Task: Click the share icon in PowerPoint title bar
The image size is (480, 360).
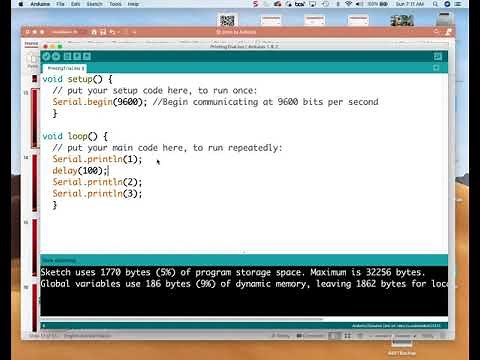Action: [x=449, y=32]
